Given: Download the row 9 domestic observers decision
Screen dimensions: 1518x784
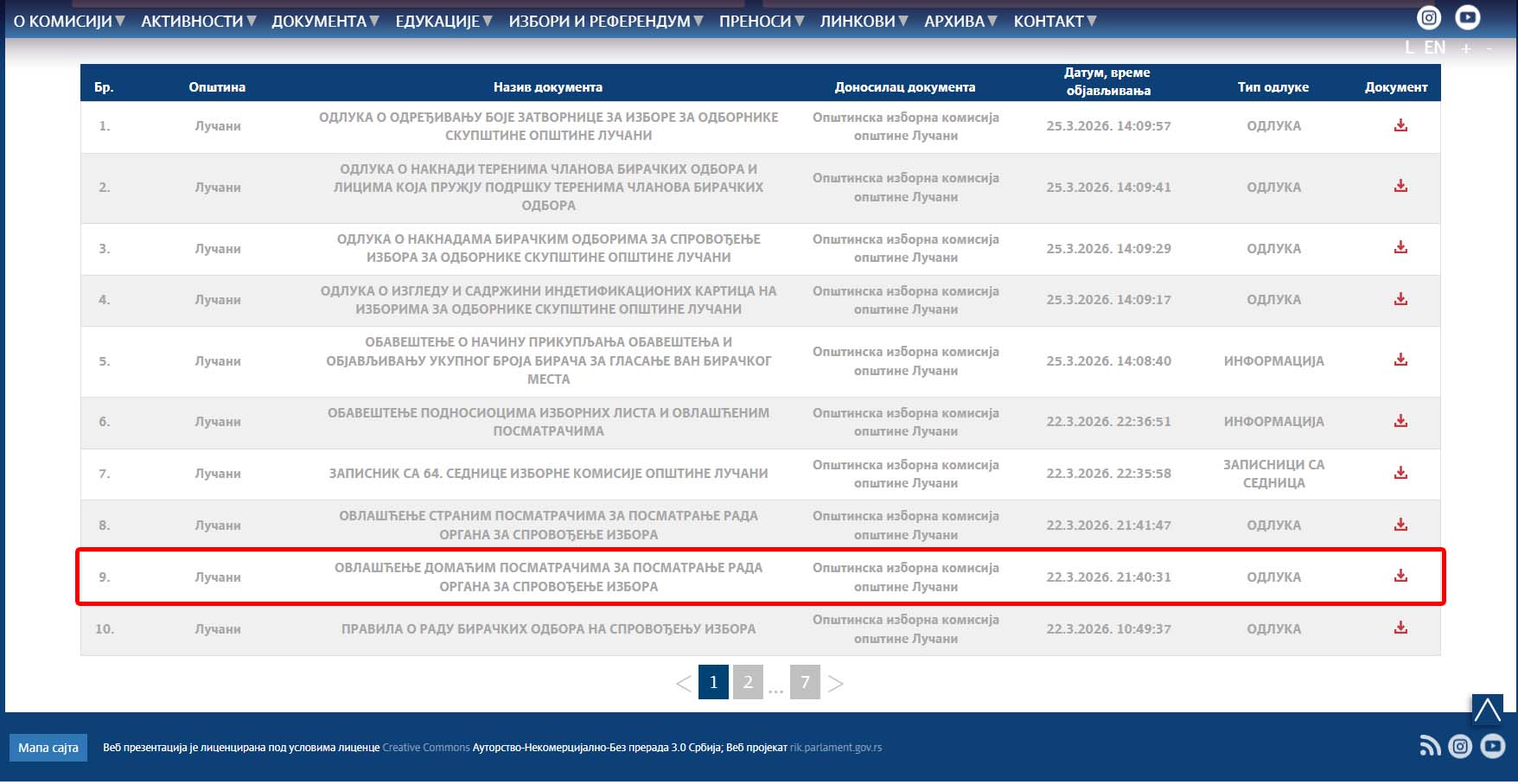Looking at the screenshot, I should [1400, 576].
